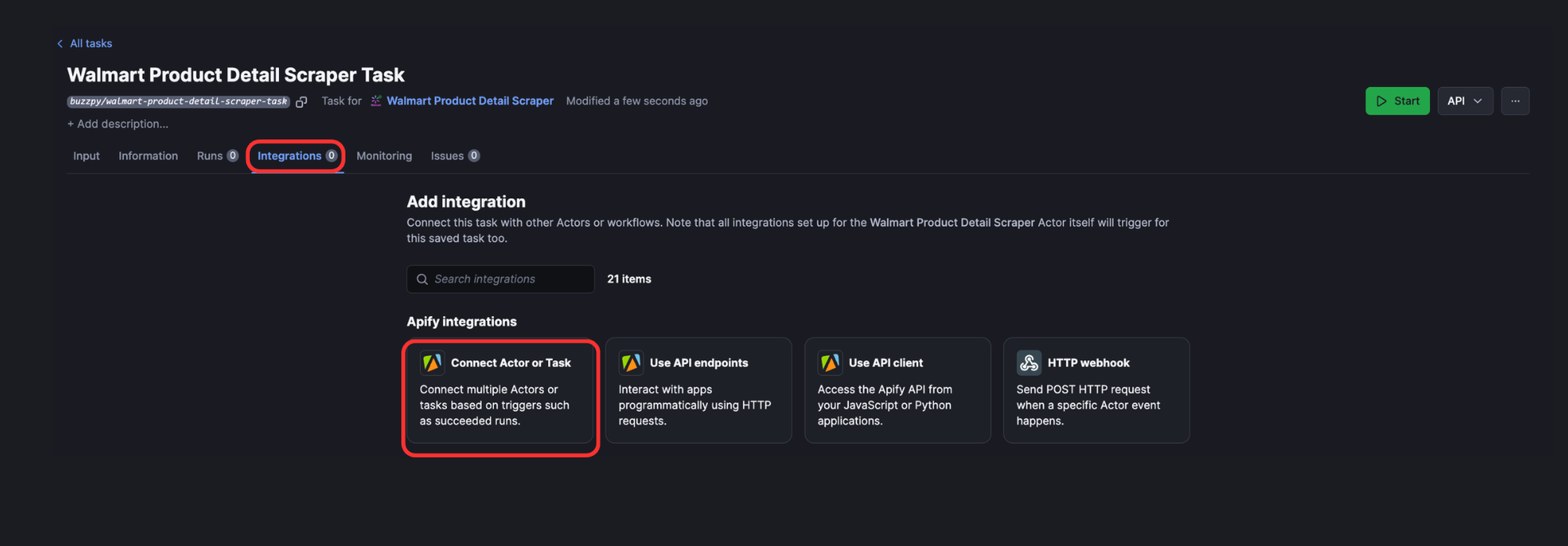The width and height of the screenshot is (1568, 546).
Task: Click the Apify logo on Use API client
Action: [830, 363]
